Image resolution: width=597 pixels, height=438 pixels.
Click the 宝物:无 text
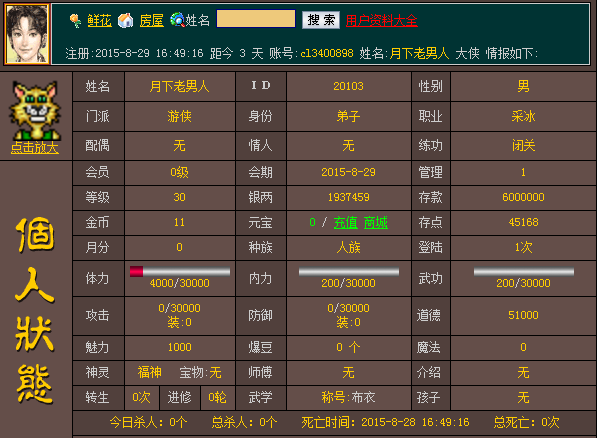[x=200, y=372]
